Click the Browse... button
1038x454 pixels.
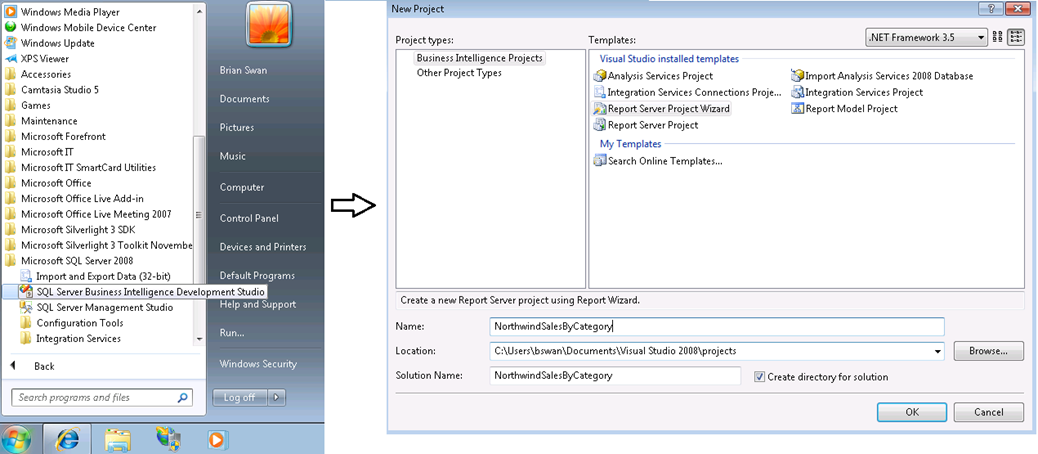click(x=988, y=351)
